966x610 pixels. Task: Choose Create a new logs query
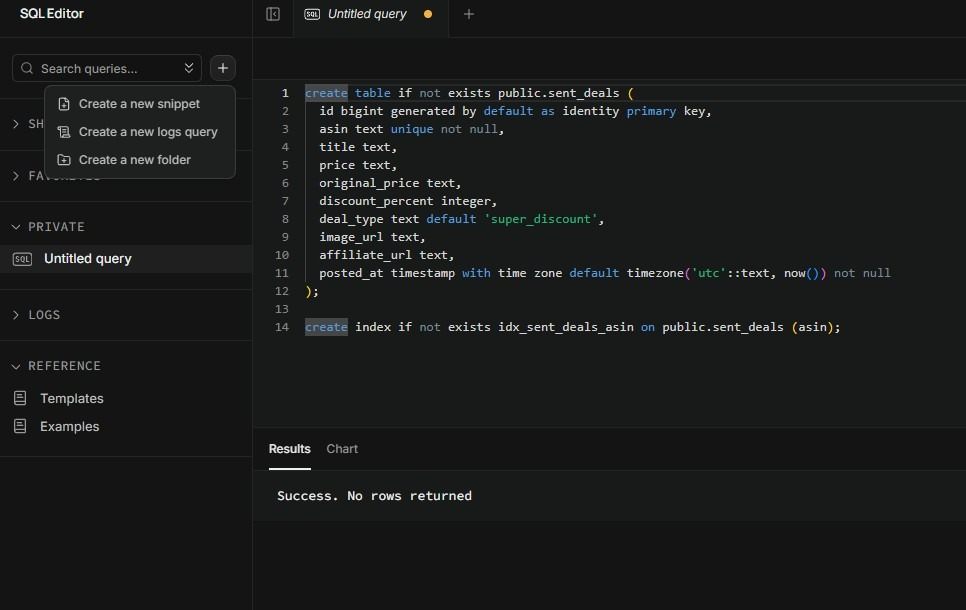(140, 132)
